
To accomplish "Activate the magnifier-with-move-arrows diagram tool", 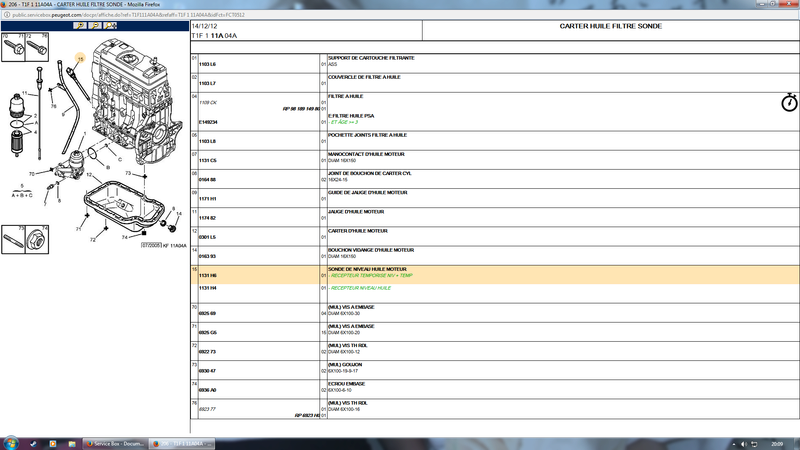I will click(x=110, y=26).
